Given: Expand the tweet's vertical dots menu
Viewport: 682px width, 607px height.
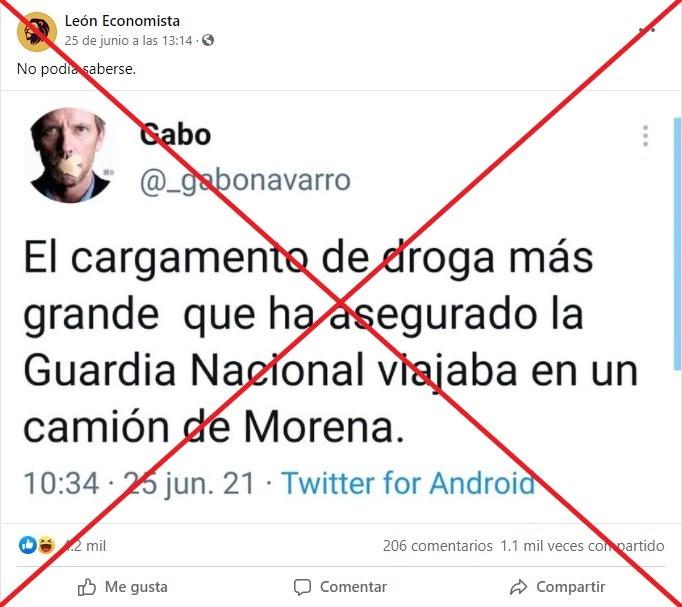Looking at the screenshot, I should [645, 136].
